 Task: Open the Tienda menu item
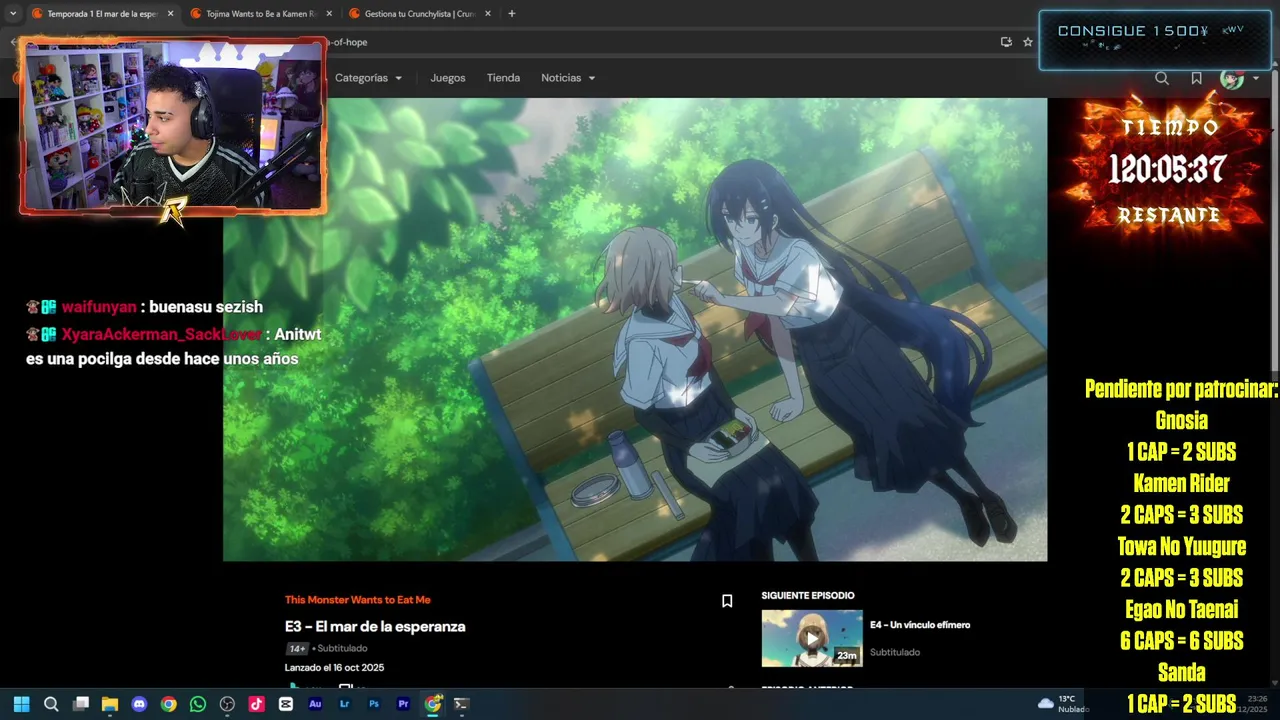coord(503,78)
